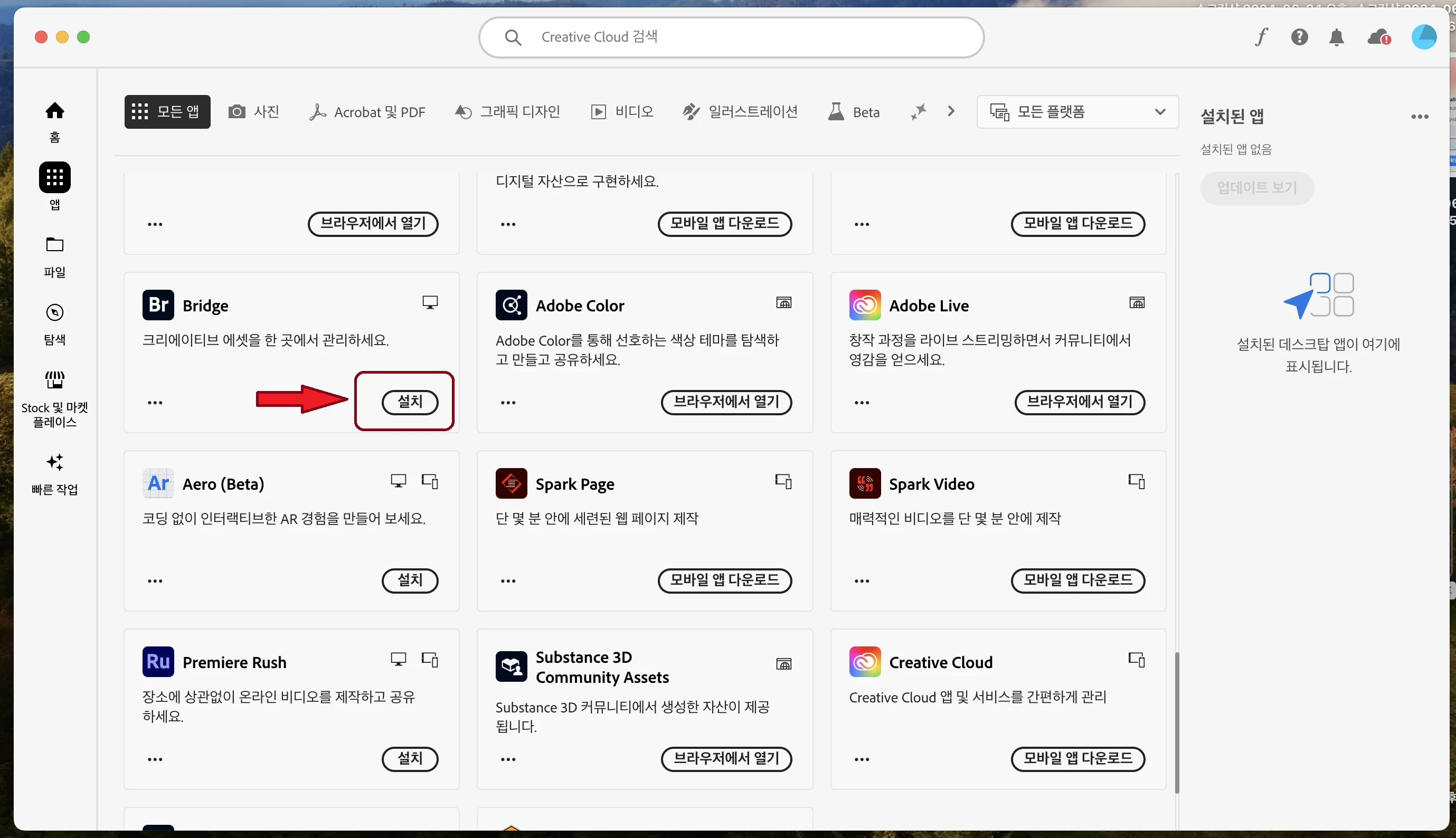1456x838 pixels.
Task: Open Bridge card more options menu
Action: [x=155, y=403]
